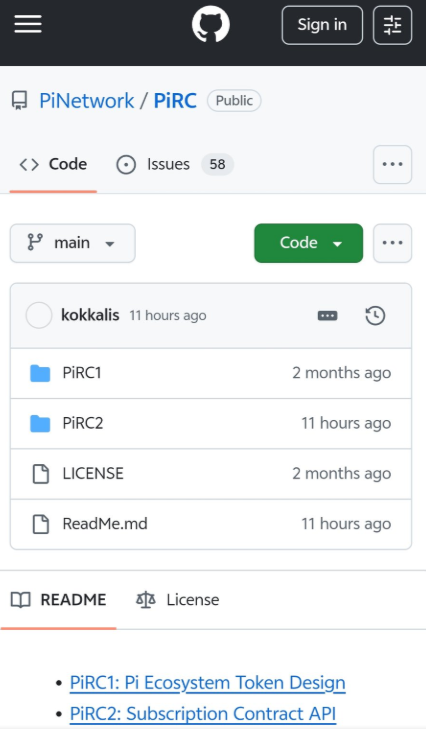This screenshot has height=735, width=426.
Task: Open the PiRC1 folder
Action: coord(82,373)
